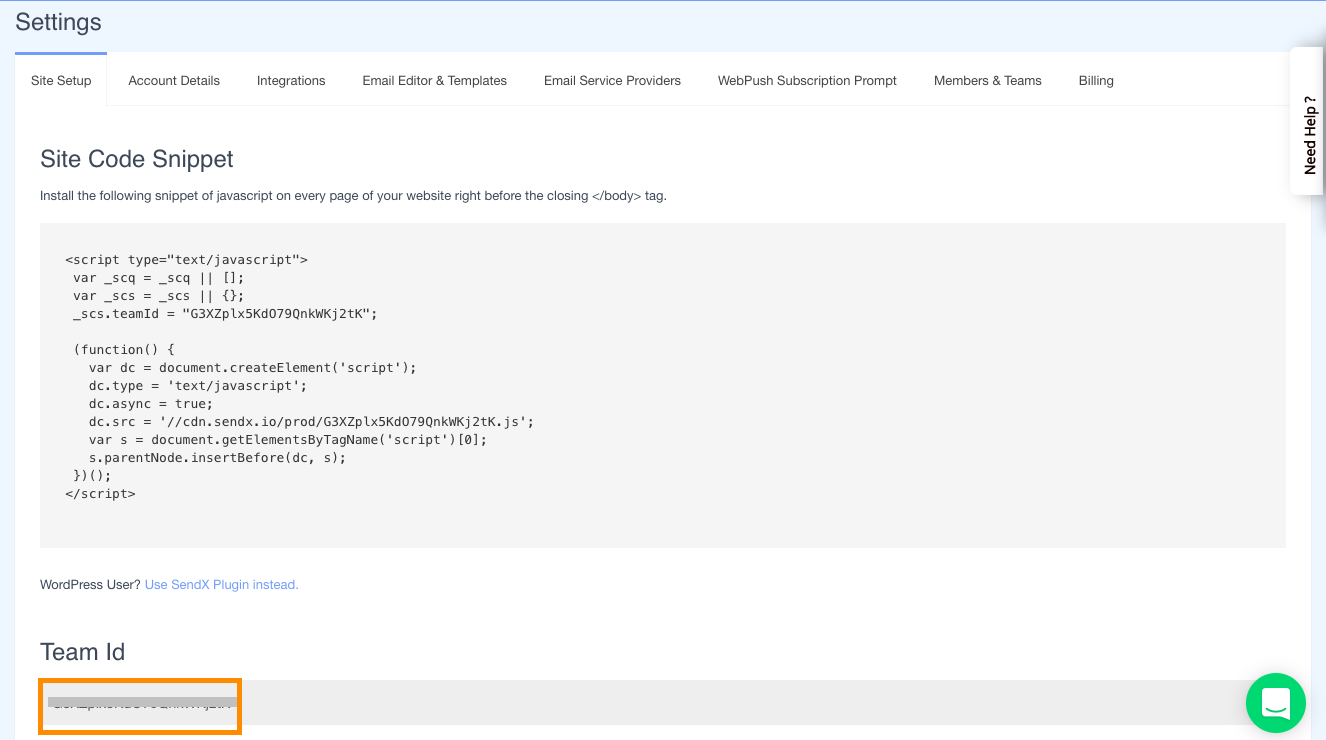Screen dimensions: 1326x740
Task: Open WebPush Subscription Prompt tab
Action: coord(807,80)
